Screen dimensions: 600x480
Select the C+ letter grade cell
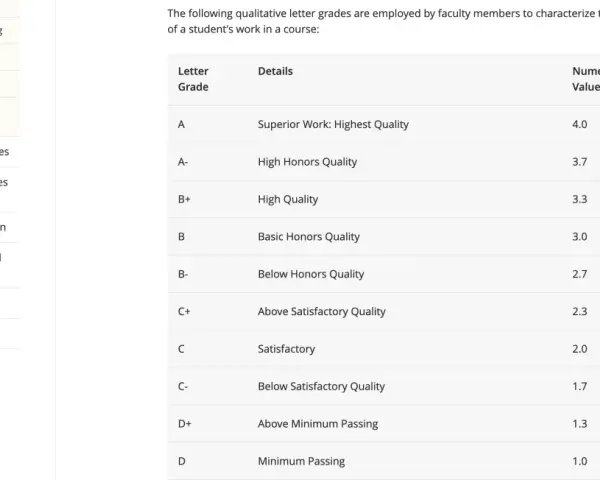tap(184, 312)
